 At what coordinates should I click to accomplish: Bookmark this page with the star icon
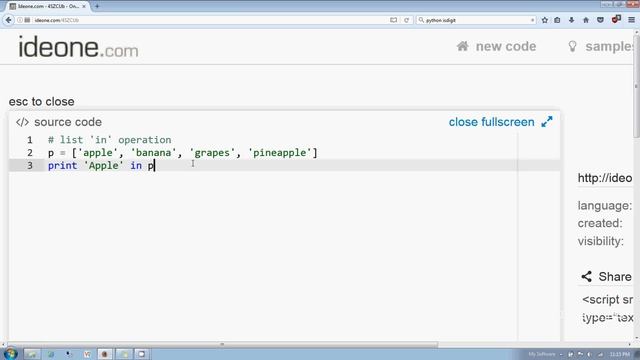(544, 20)
